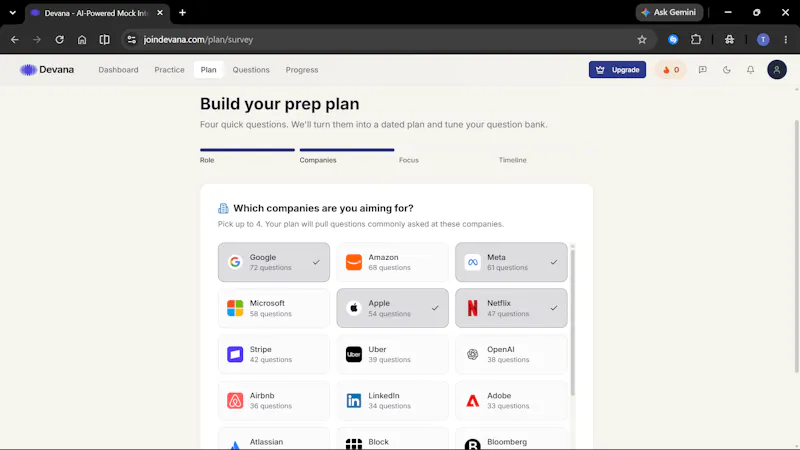The width and height of the screenshot is (800, 450).
Task: Jump to the Timeline step
Action: tap(512, 160)
